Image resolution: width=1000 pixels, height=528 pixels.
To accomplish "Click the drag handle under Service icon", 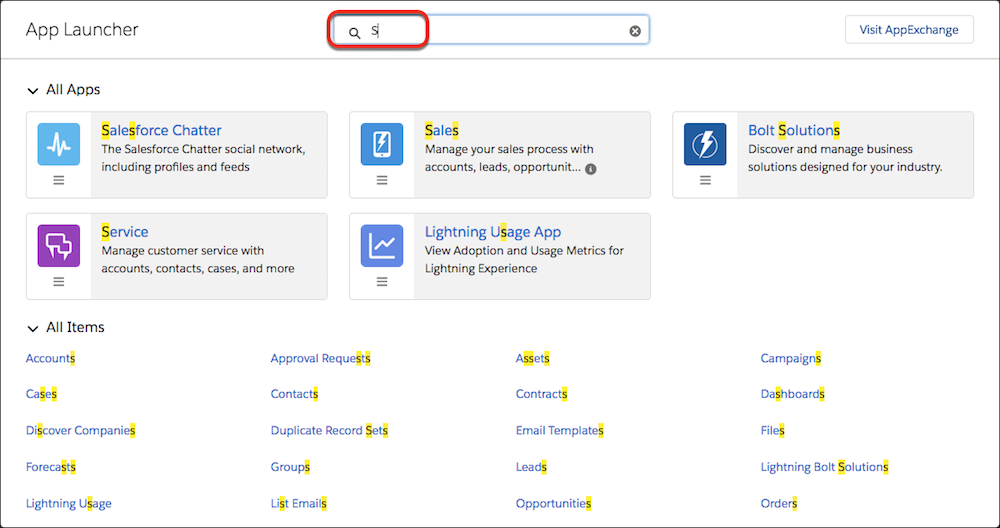I will tap(59, 282).
